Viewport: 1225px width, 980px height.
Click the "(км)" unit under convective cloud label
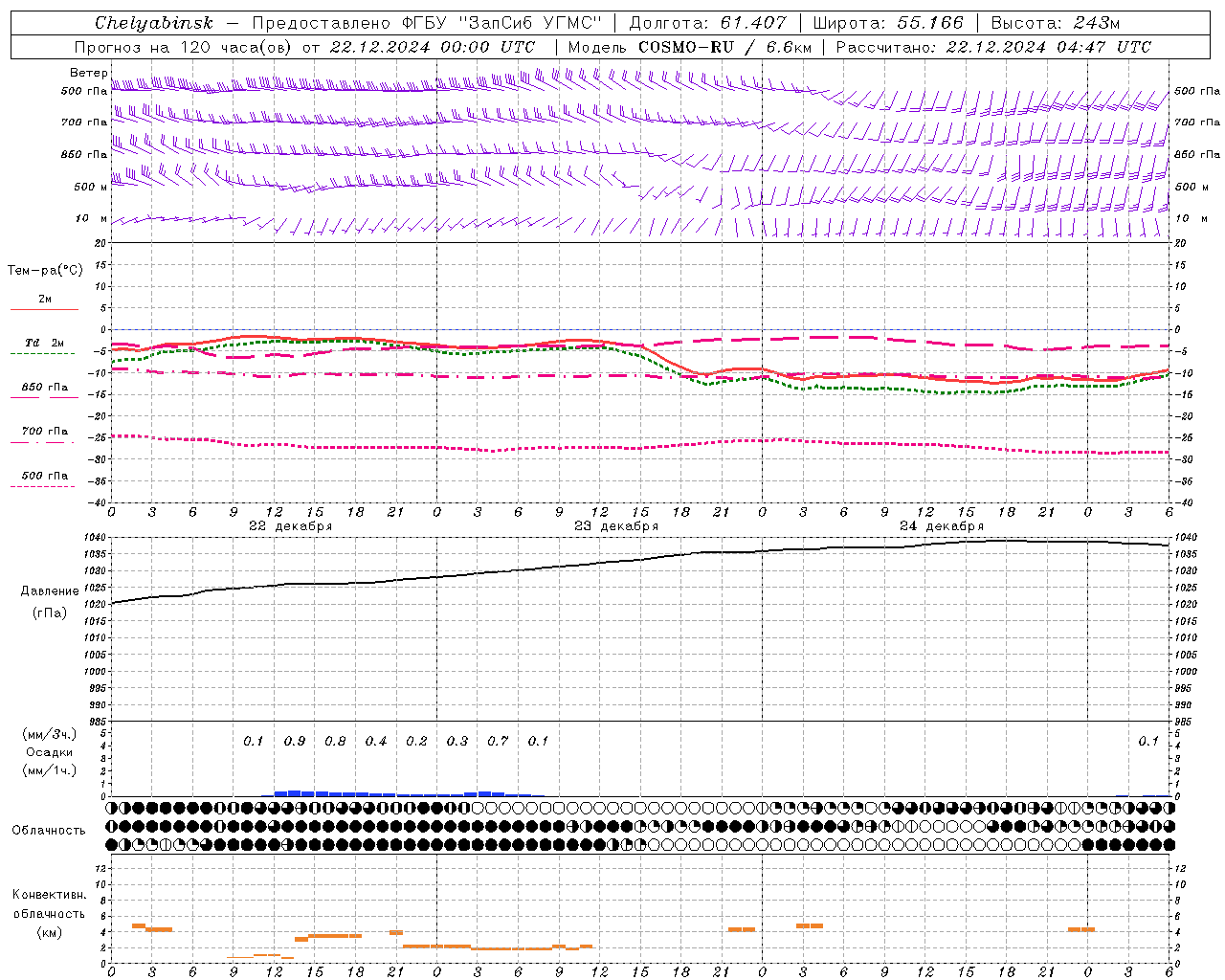point(49,932)
